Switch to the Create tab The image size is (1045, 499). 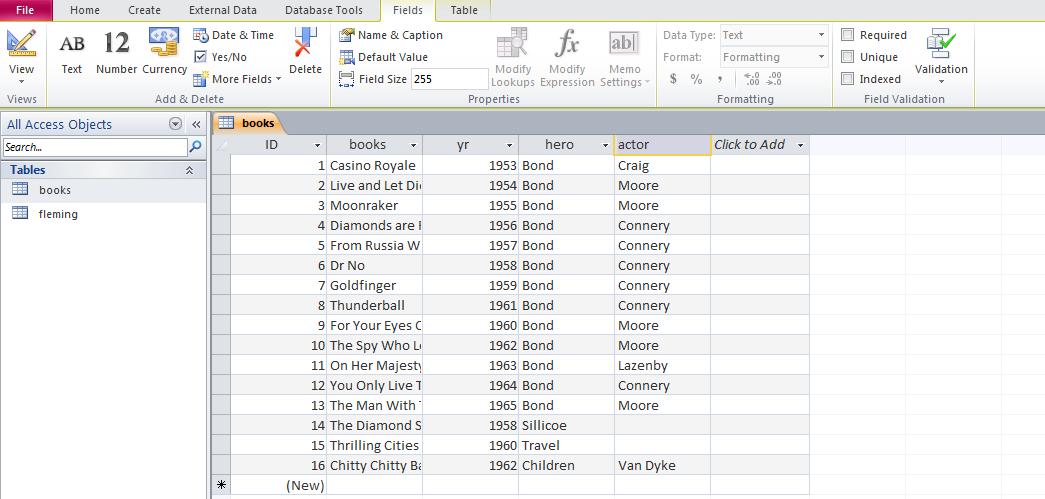coord(145,10)
